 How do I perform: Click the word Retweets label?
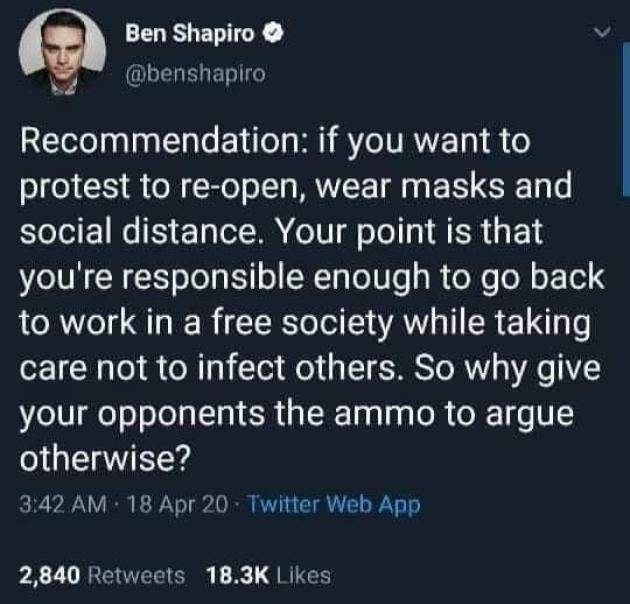pos(136,575)
